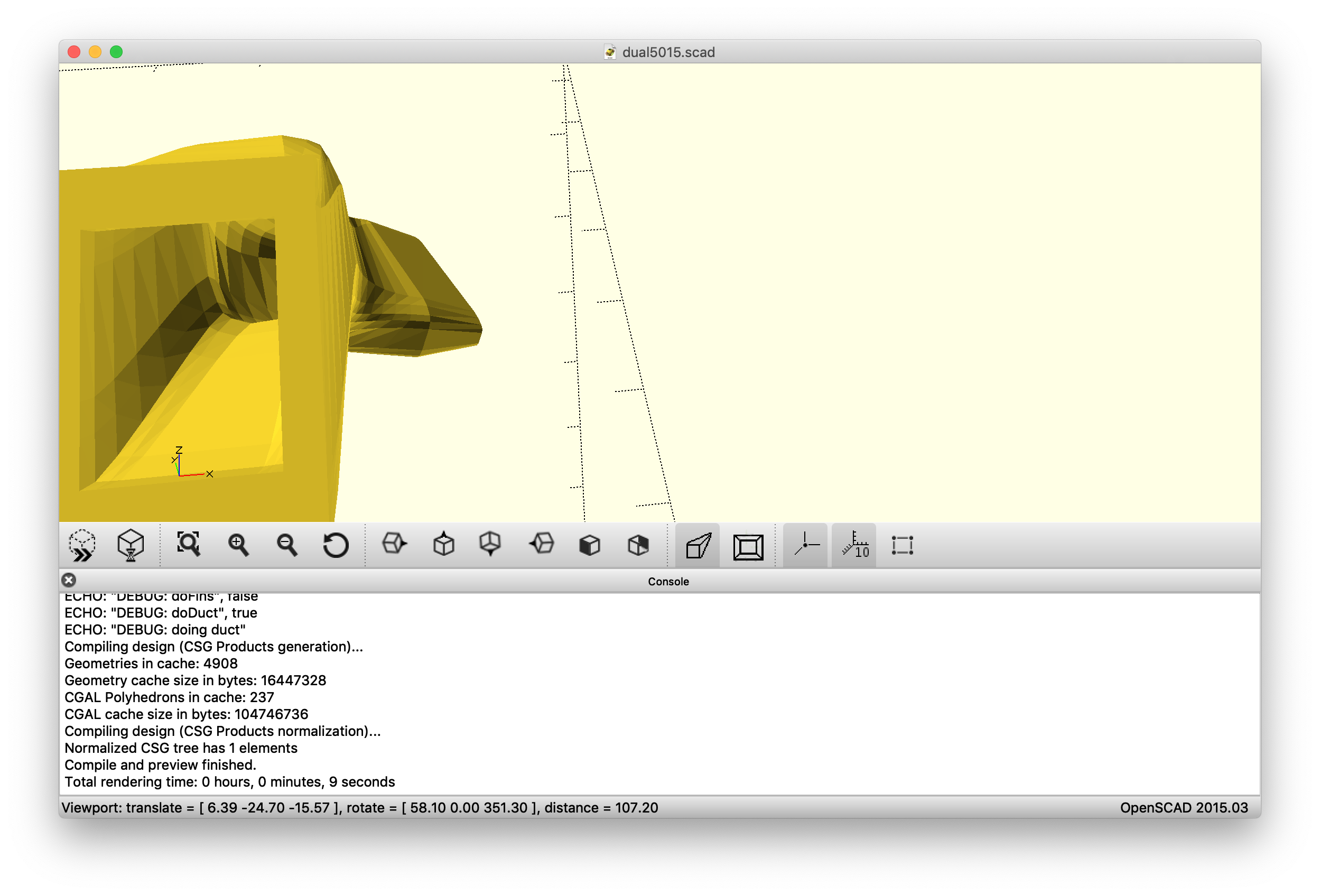This screenshot has width=1320, height=896.
Task: Click the Preview render icon
Action: coord(82,545)
